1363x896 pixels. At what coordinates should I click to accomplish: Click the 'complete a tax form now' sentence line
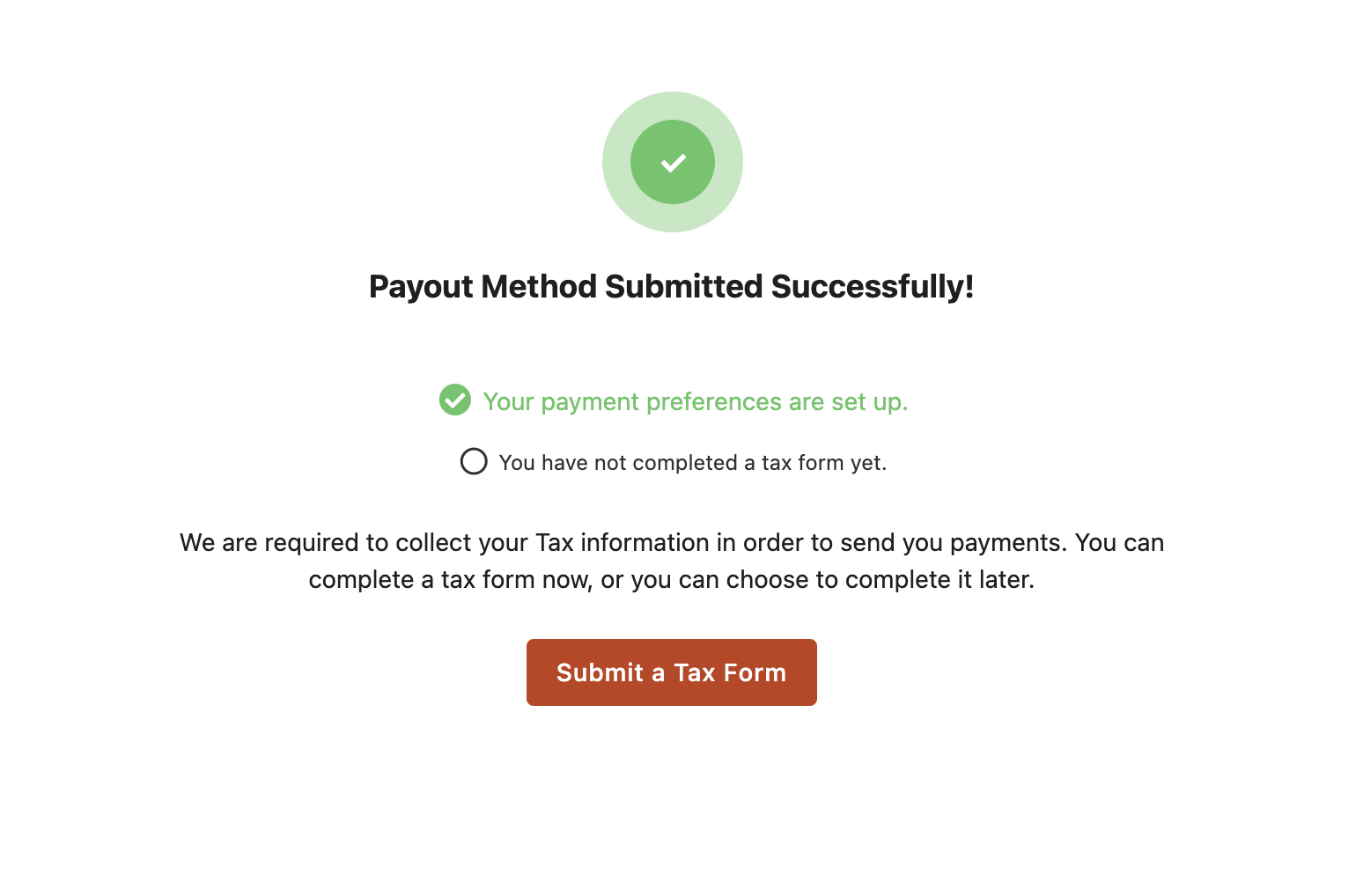point(672,579)
